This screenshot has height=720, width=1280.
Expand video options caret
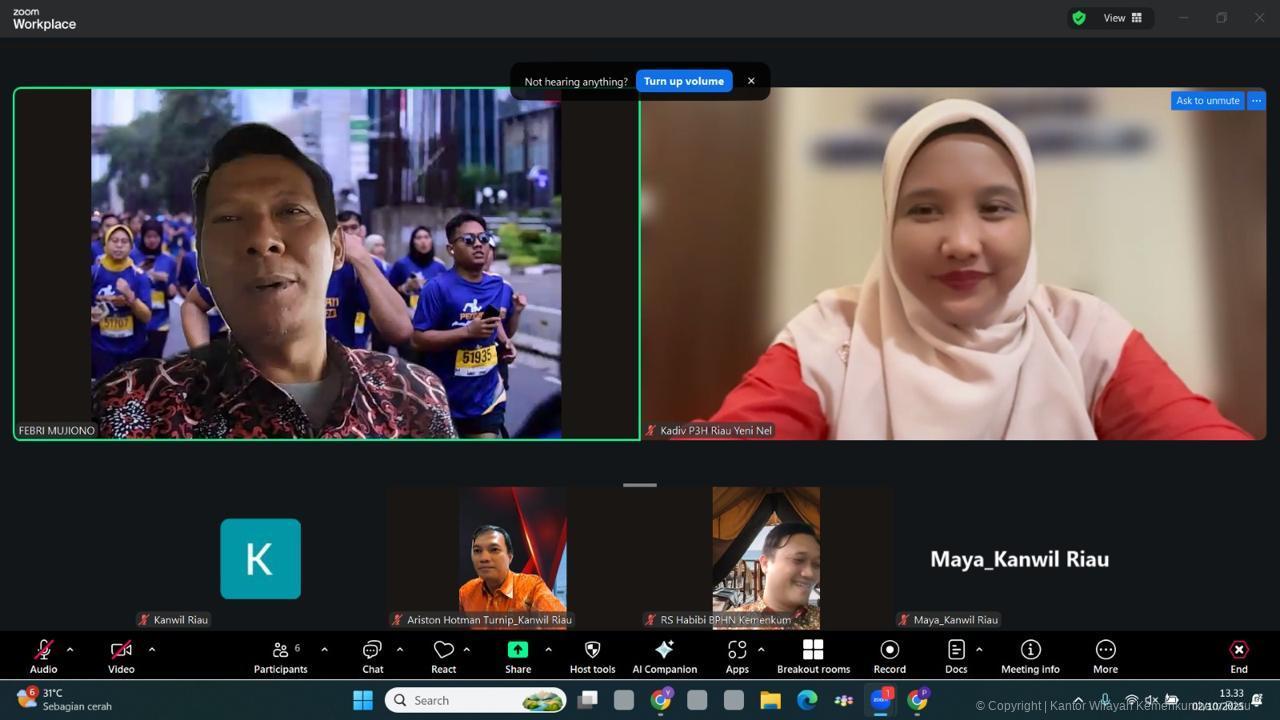pyautogui.click(x=152, y=650)
